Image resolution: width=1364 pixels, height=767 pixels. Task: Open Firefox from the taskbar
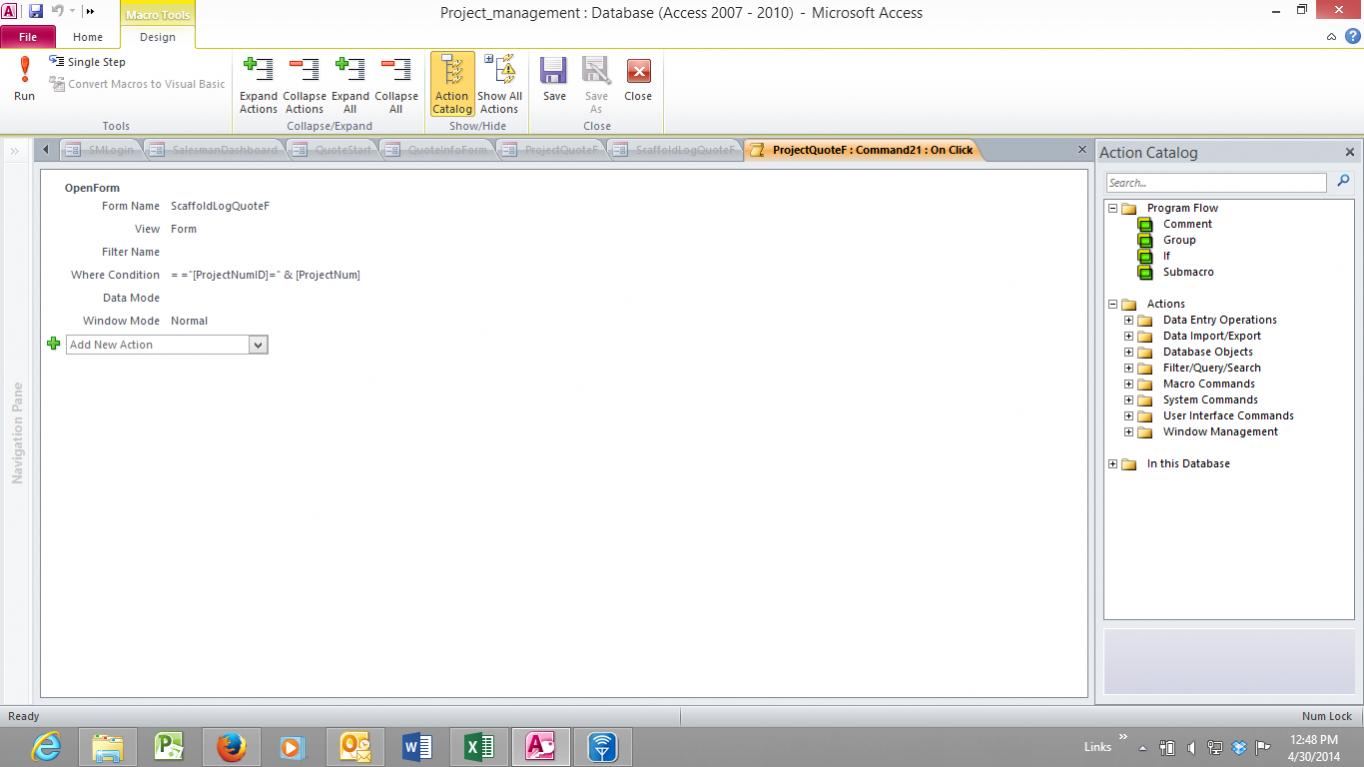(x=231, y=747)
